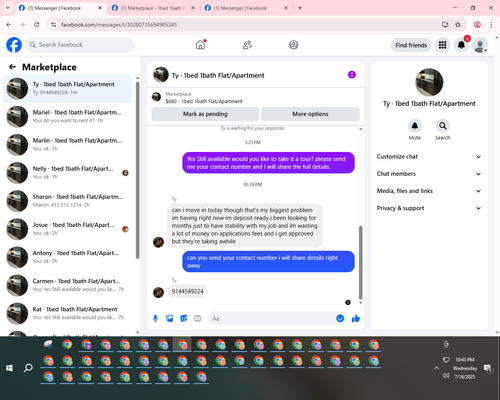
Task: Open Chrome three-dot menu
Action: tap(491, 25)
